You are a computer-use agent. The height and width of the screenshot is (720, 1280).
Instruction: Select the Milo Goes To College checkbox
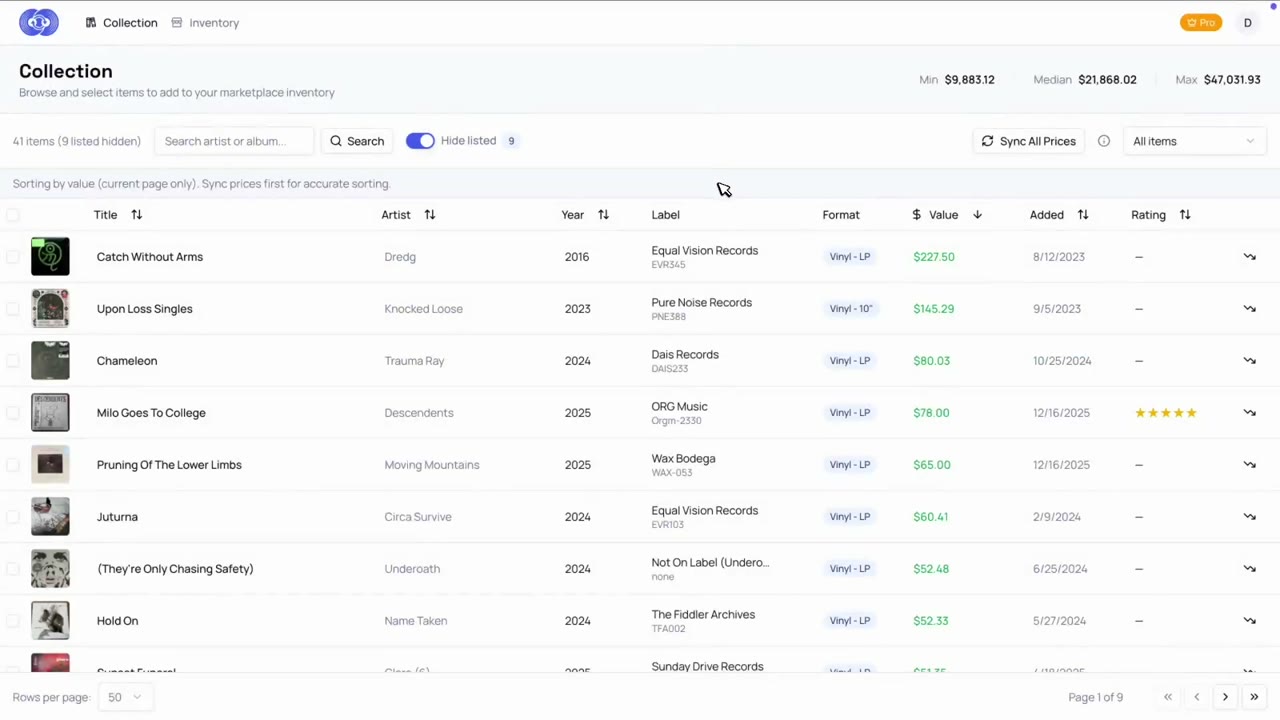point(12,413)
